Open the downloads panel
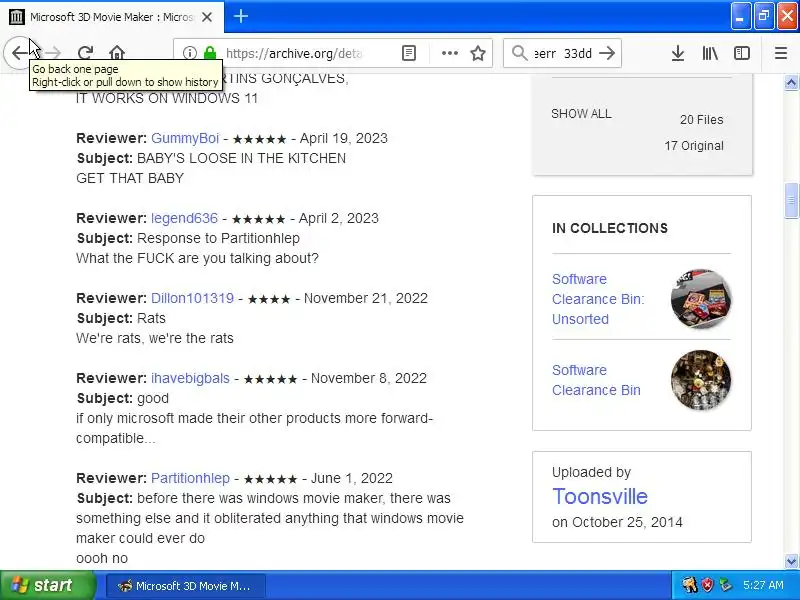The height and width of the screenshot is (600, 800). (x=678, y=53)
